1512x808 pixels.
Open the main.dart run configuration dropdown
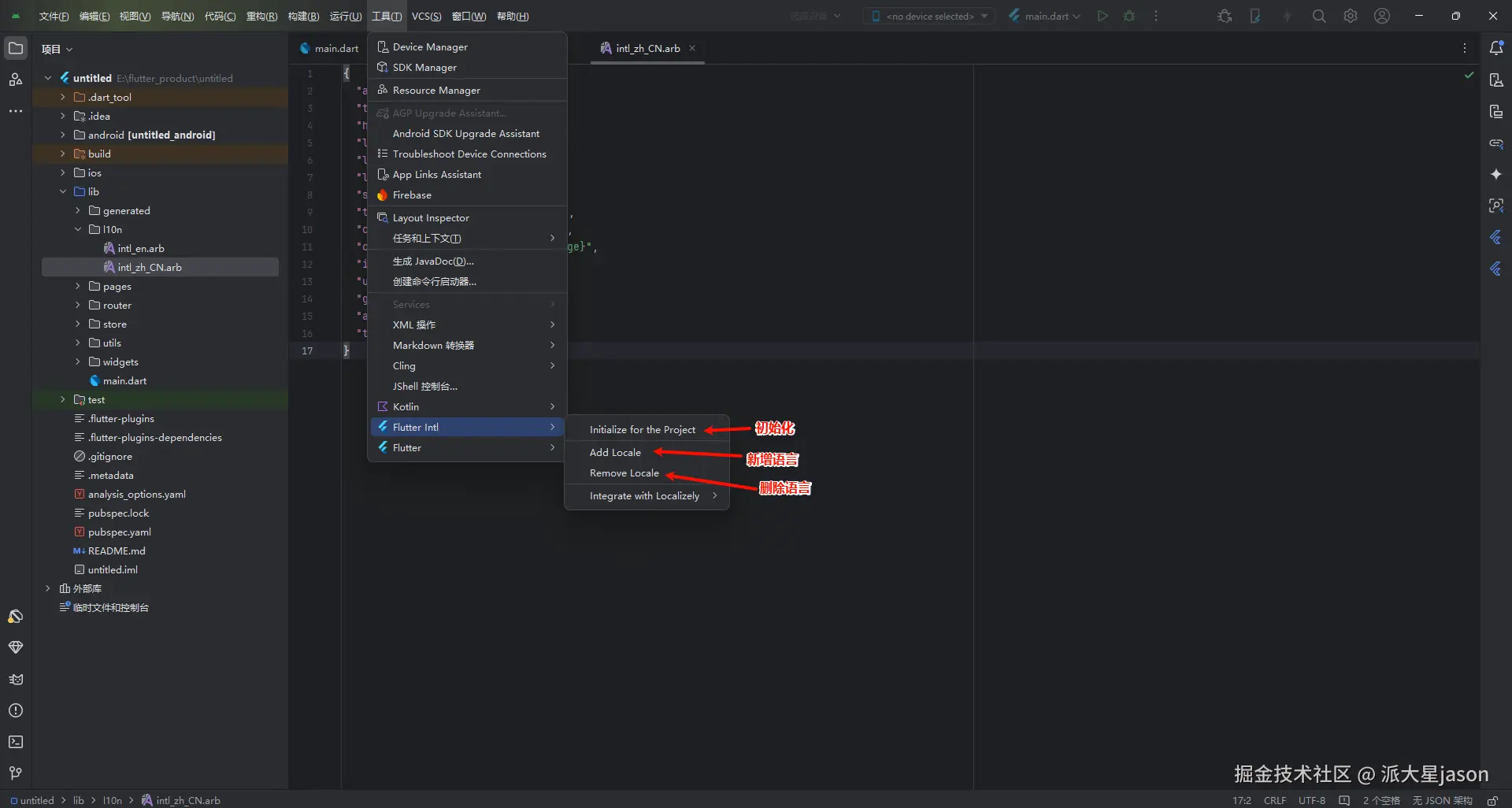pyautogui.click(x=1044, y=16)
